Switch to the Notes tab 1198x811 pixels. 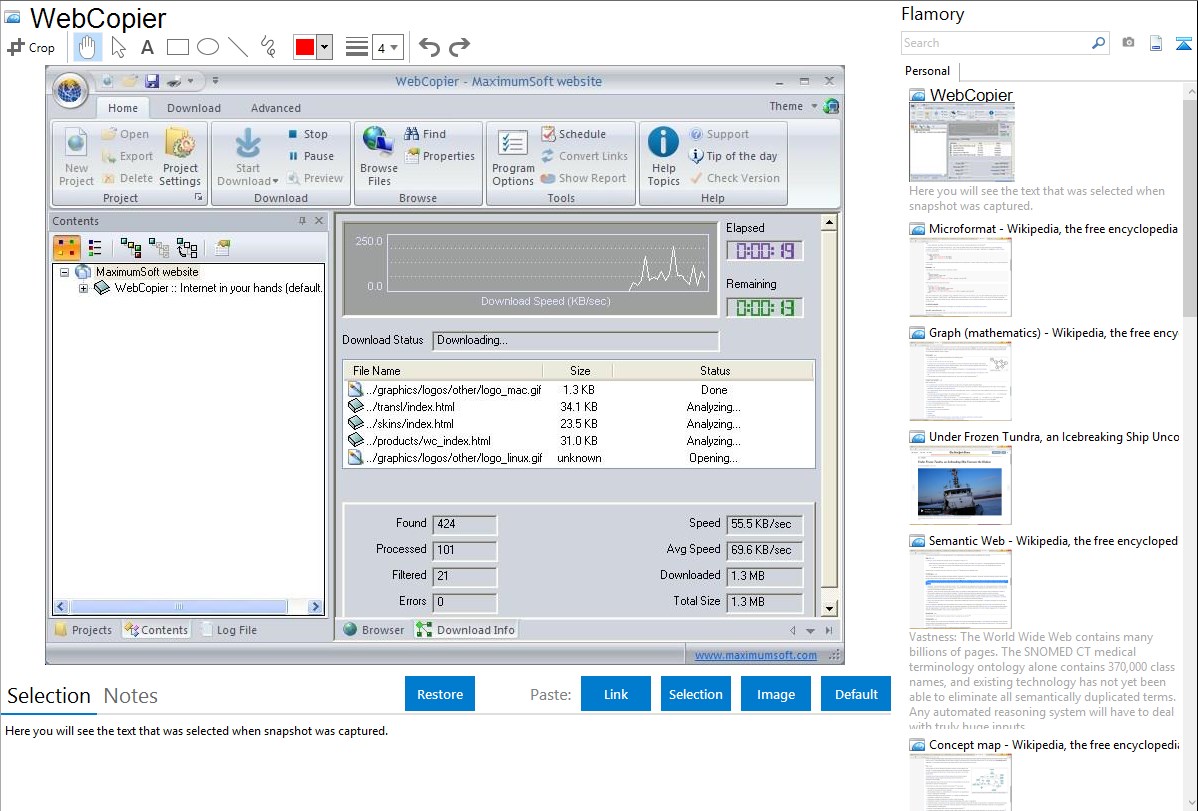[x=131, y=696]
